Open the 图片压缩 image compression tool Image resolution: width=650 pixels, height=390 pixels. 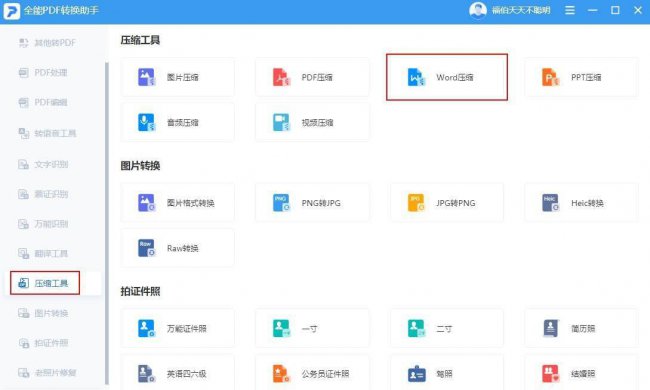pos(177,77)
